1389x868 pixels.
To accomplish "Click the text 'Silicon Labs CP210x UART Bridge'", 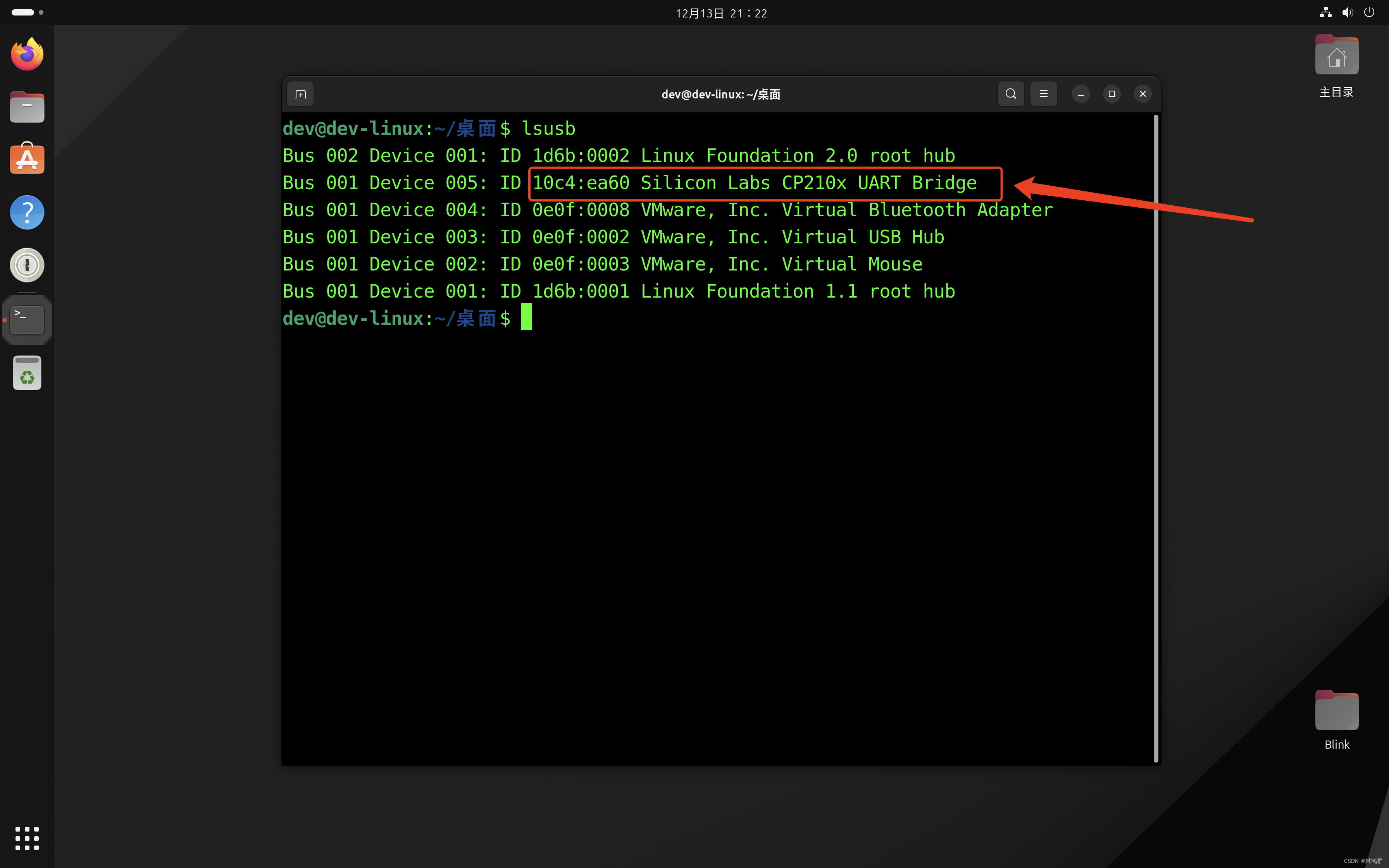I will click(808, 183).
